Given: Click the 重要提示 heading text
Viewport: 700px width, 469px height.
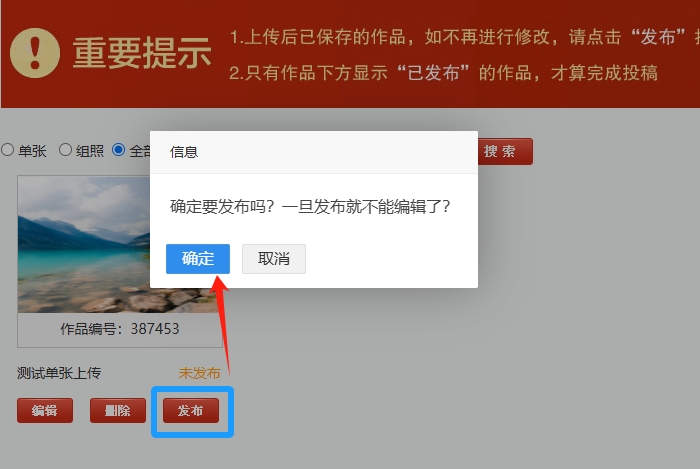Looking at the screenshot, I should coord(142,53).
